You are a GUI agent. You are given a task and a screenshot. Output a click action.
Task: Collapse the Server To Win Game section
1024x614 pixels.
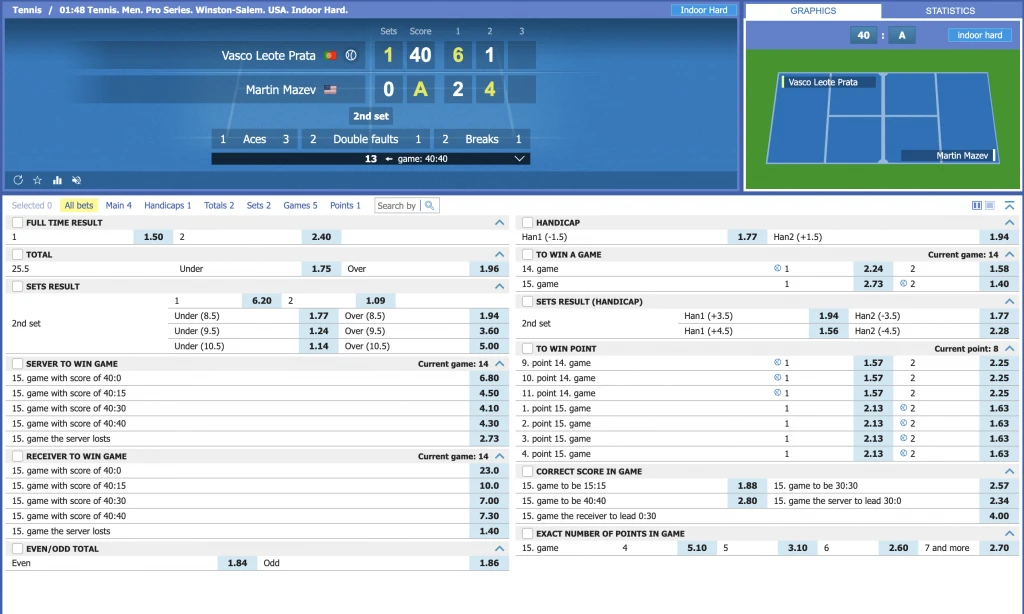coord(499,364)
